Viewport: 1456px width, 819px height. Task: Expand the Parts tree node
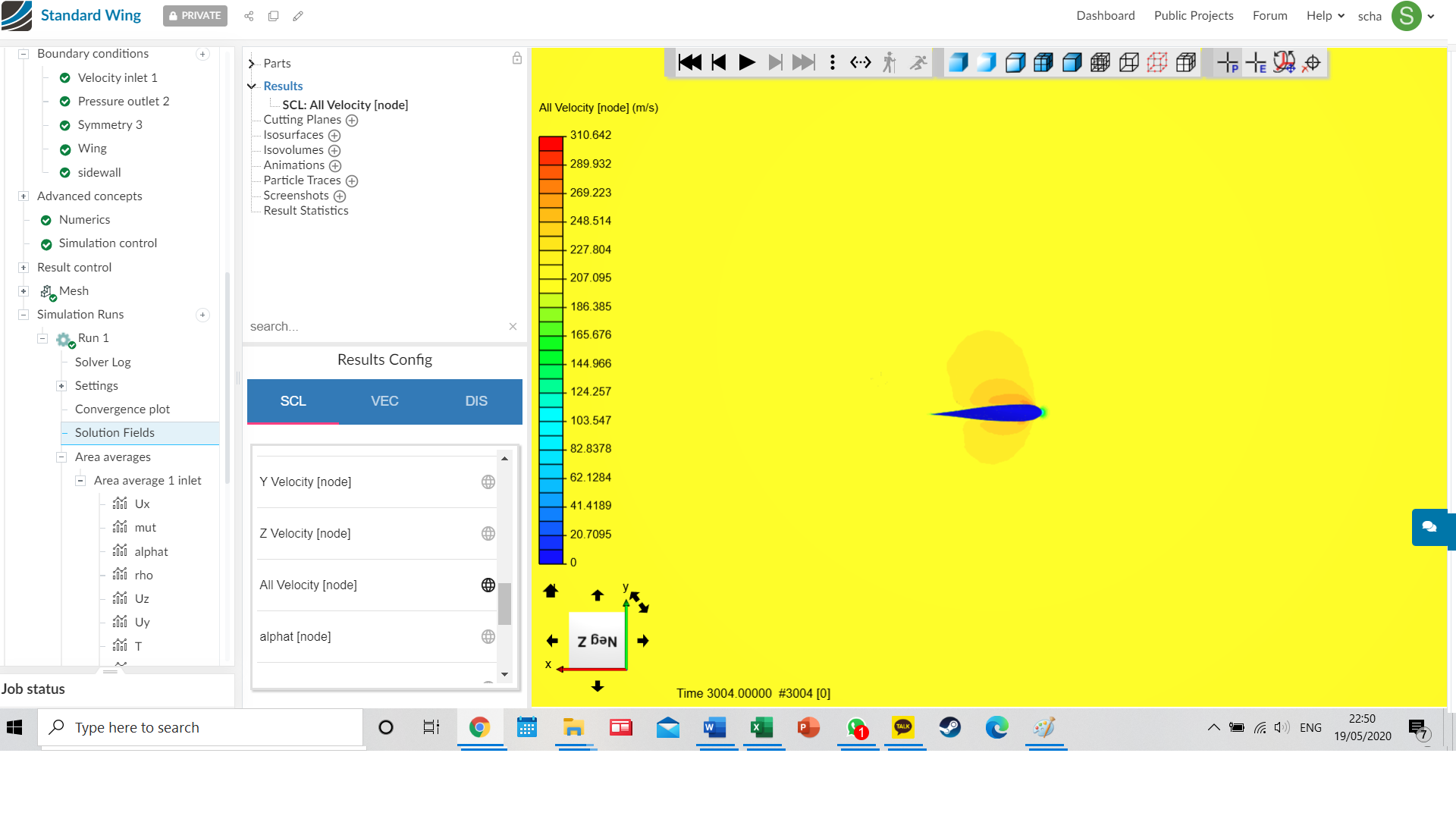[x=252, y=64]
